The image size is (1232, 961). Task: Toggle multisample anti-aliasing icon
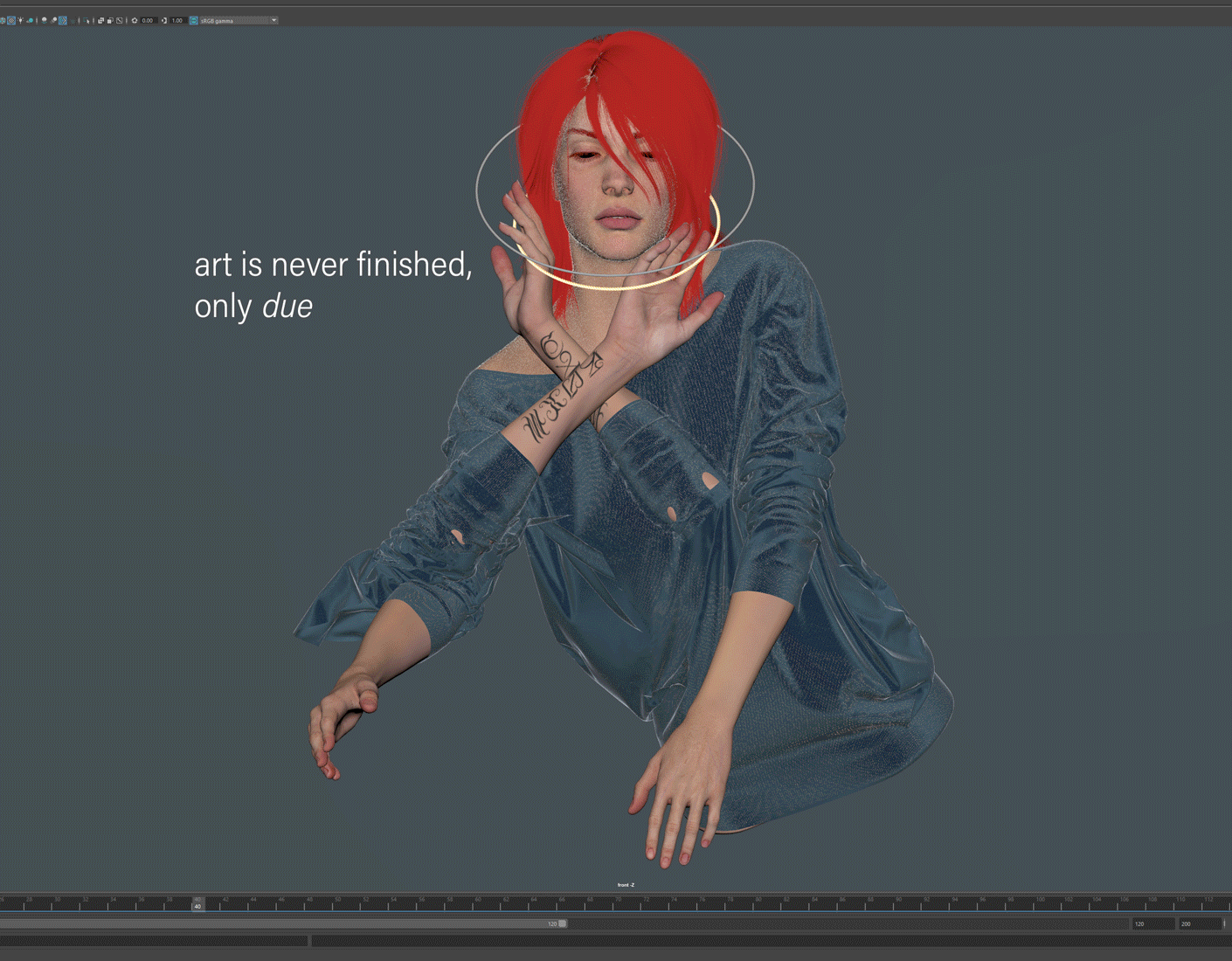tap(63, 20)
